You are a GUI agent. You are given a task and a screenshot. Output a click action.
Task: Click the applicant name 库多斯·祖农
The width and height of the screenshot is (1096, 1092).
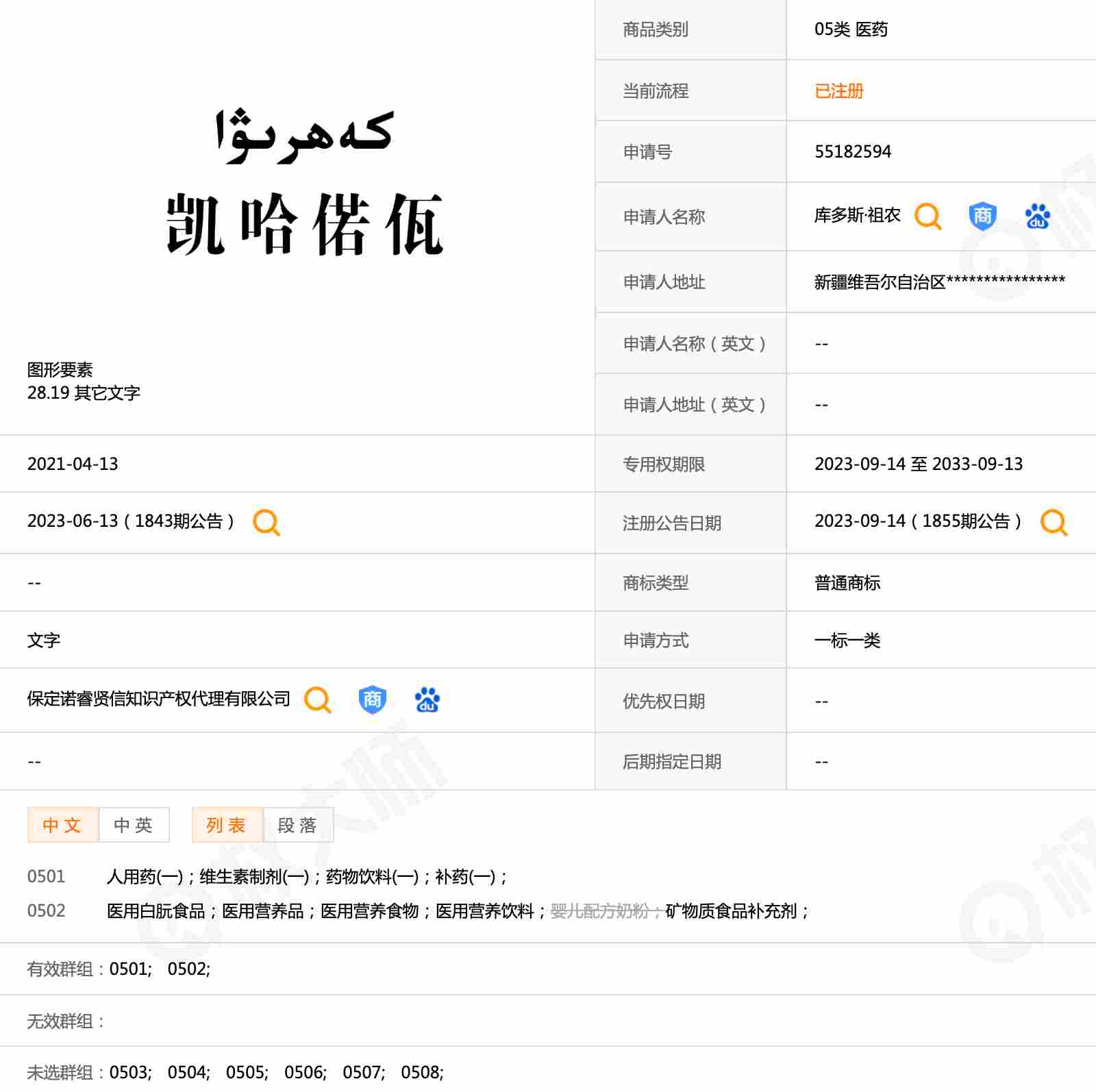pyautogui.click(x=857, y=216)
